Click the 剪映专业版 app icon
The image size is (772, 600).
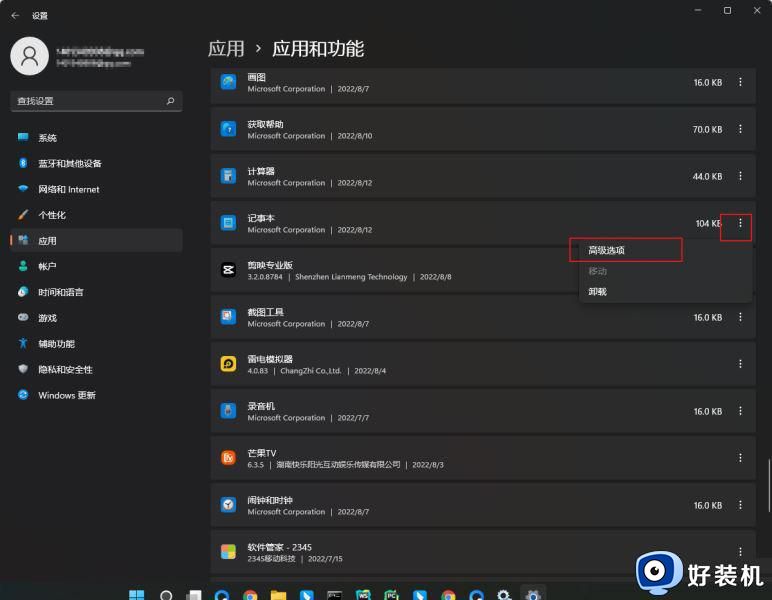228,270
